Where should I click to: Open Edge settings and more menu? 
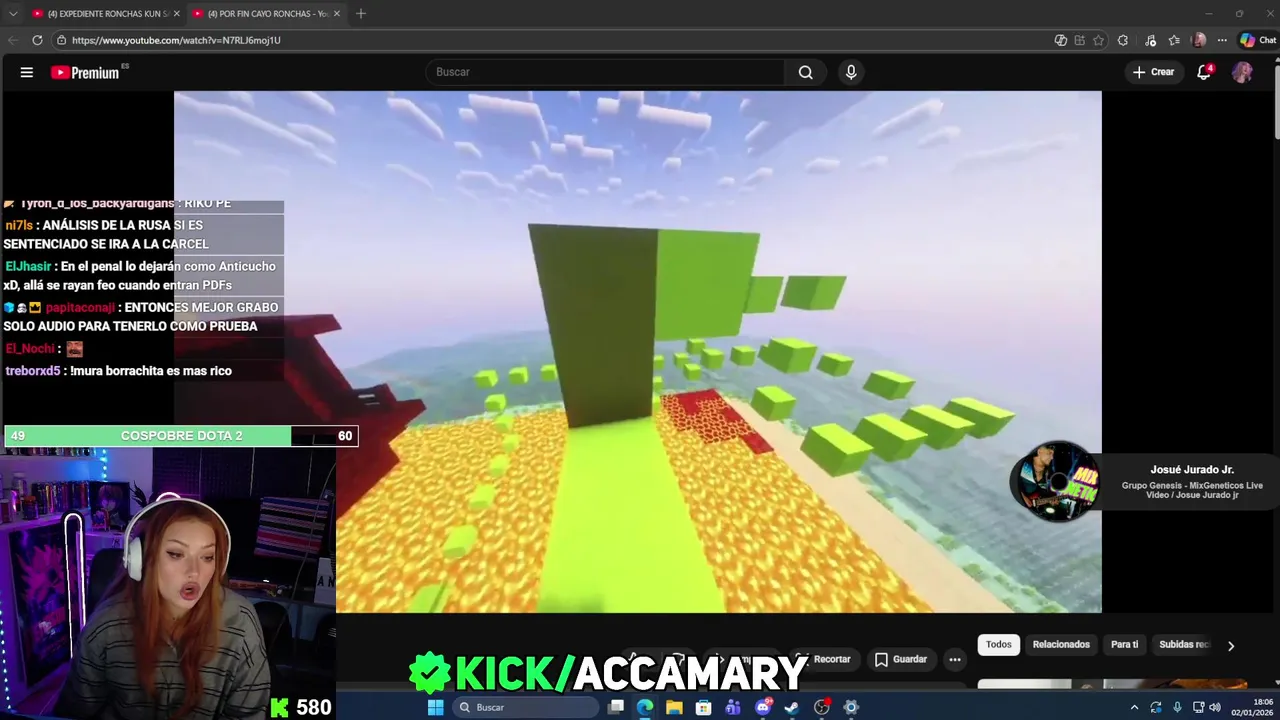point(1222,40)
